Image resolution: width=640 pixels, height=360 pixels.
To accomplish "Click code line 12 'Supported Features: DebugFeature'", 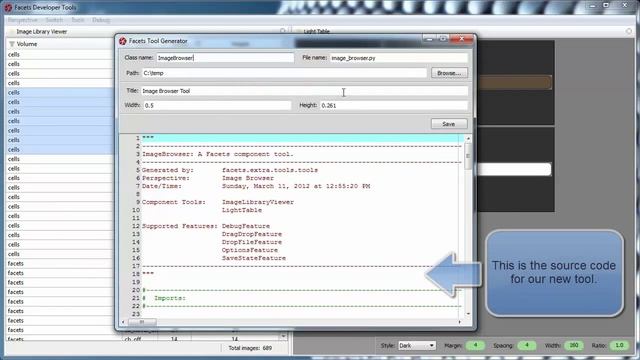I will click(206, 226).
